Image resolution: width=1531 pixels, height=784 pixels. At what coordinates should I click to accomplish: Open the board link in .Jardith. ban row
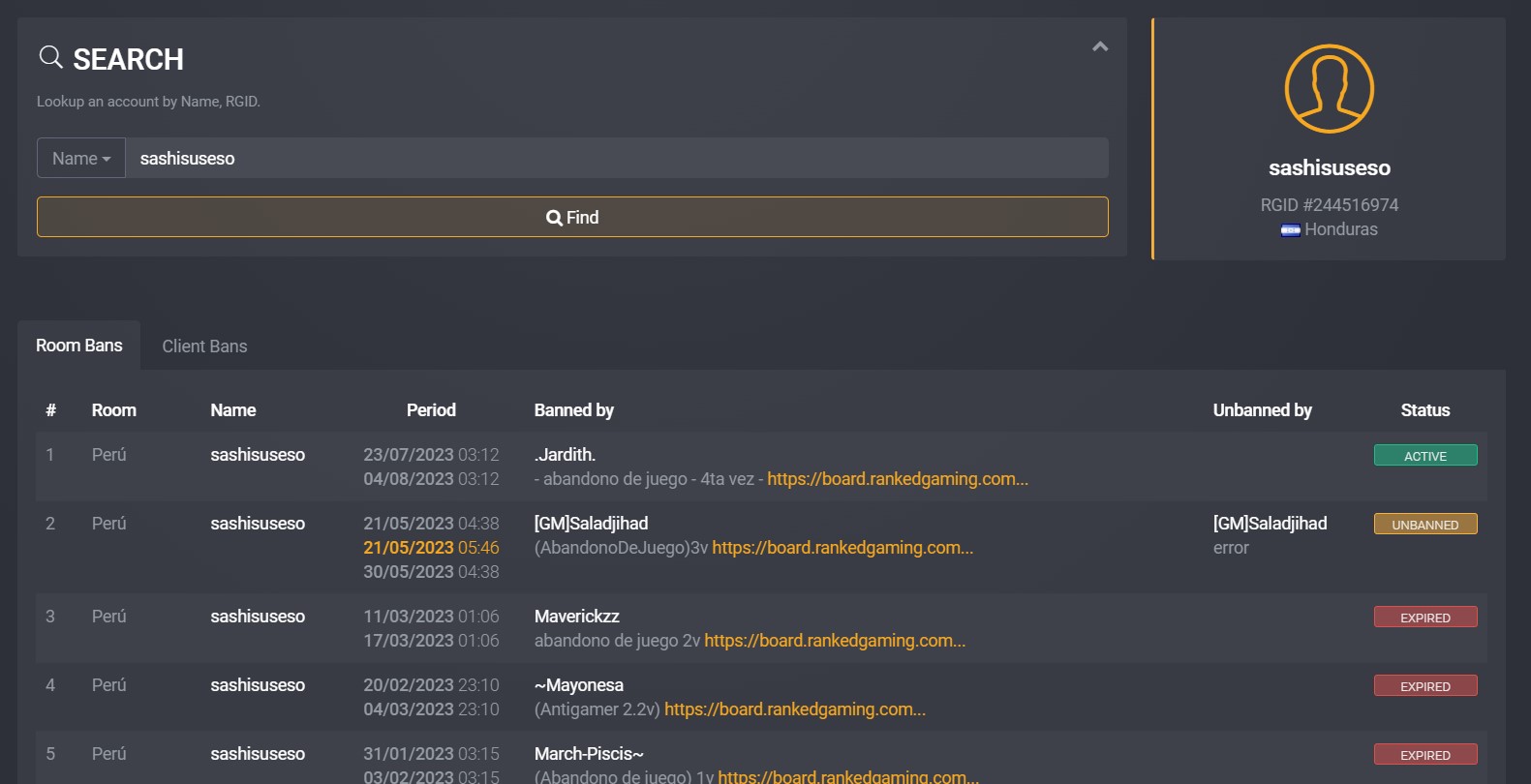[x=898, y=479]
